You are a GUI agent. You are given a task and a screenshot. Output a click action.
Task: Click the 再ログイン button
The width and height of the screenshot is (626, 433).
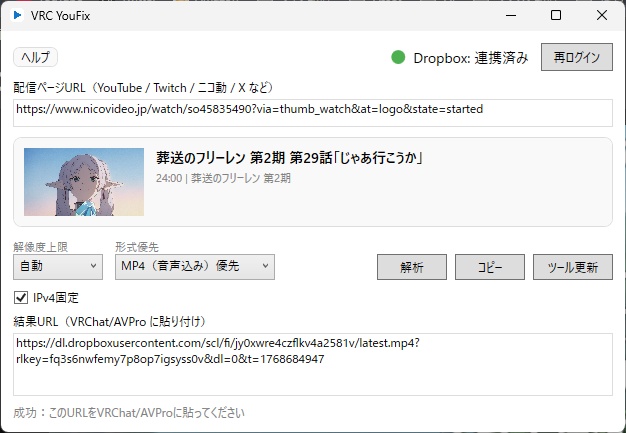(576, 57)
